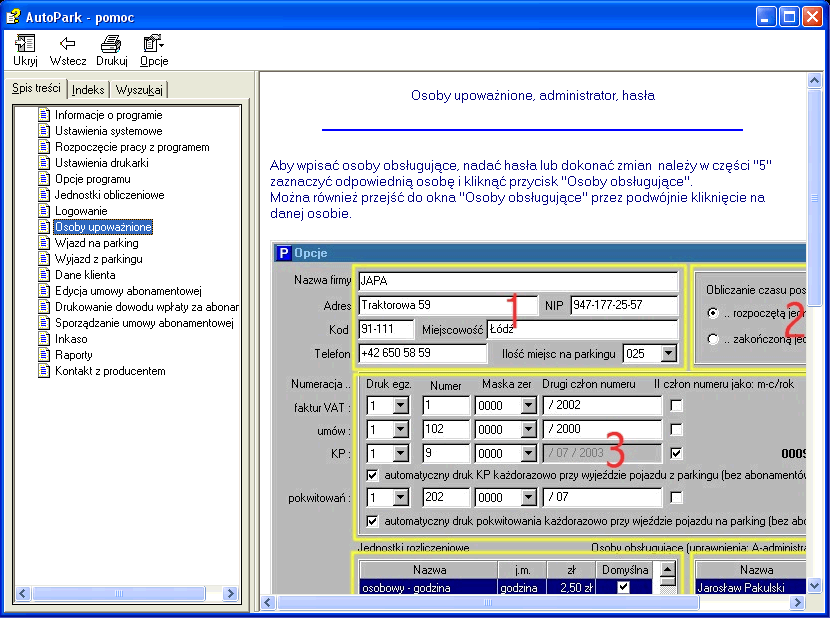Select the Logowanie help topic
The width and height of the screenshot is (830, 618).
tap(81, 211)
